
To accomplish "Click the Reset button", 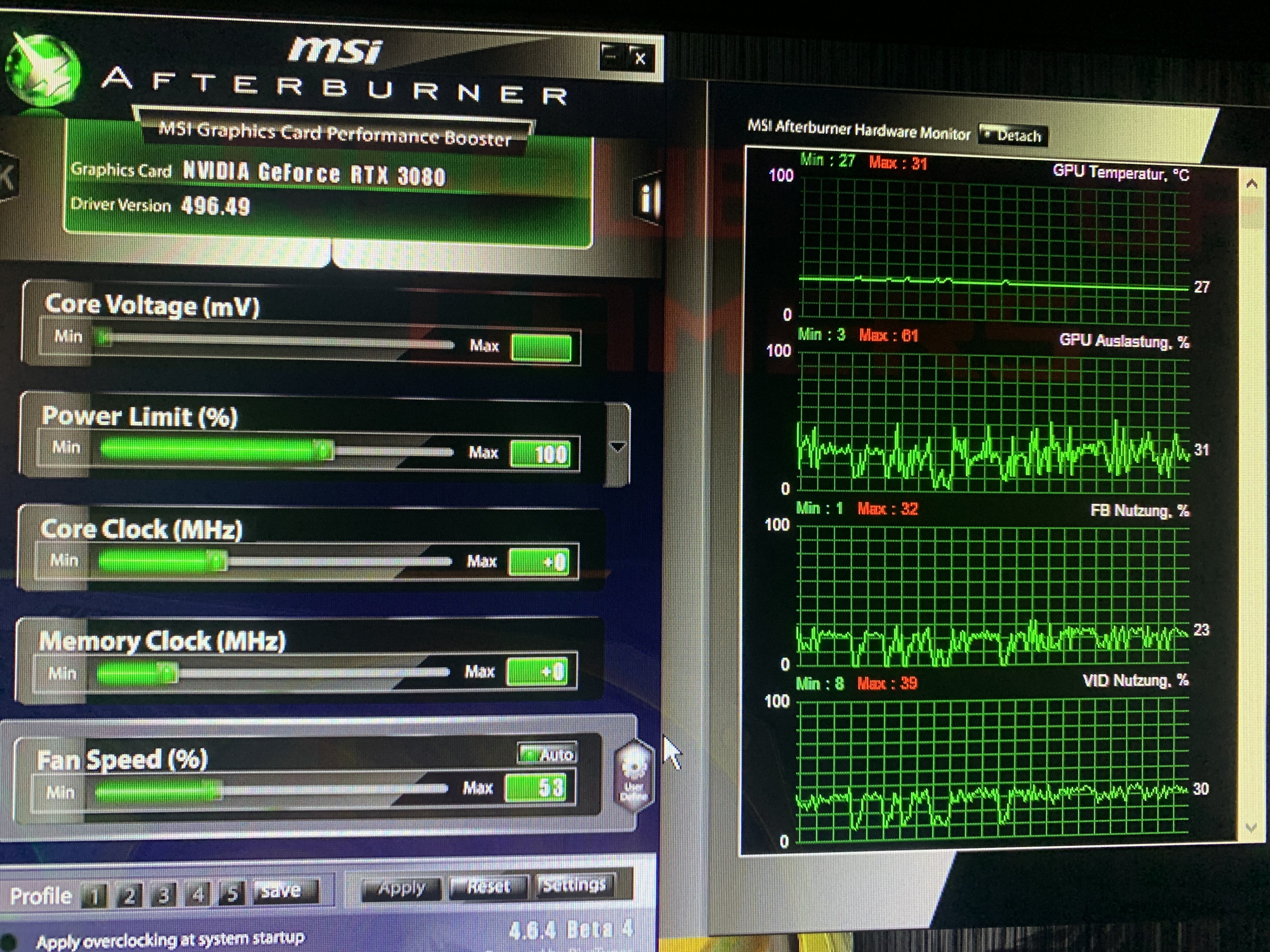I will [x=488, y=887].
